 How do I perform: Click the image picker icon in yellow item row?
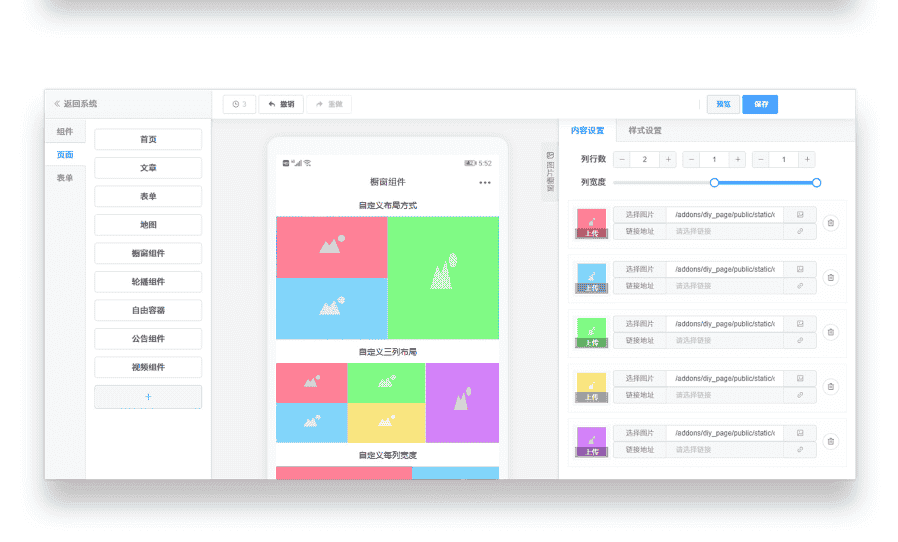(x=800, y=378)
